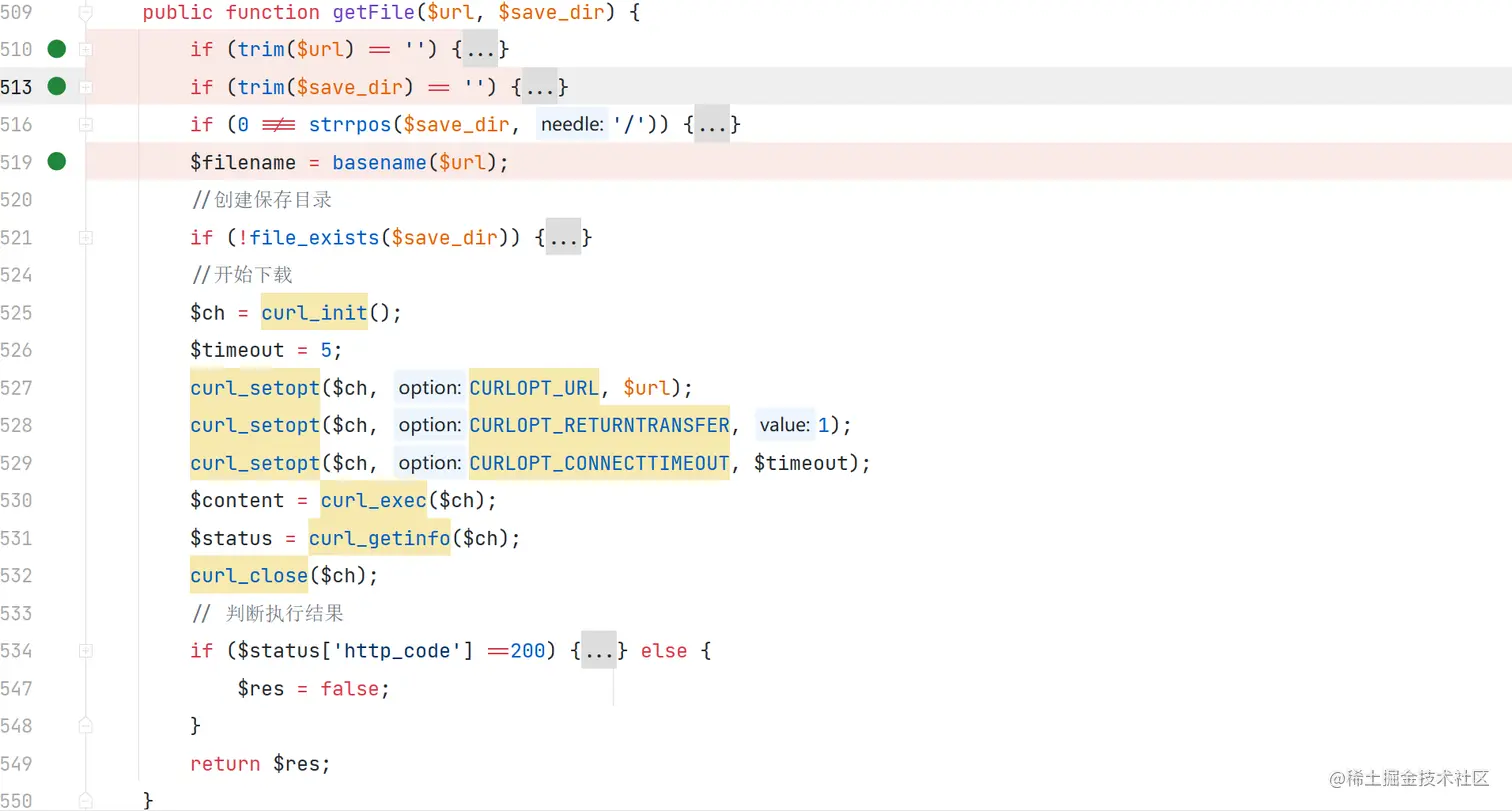Viewport: 1512px width, 811px height.
Task: Expand the gutter fold marker on line 513
Action: pyautogui.click(x=86, y=87)
